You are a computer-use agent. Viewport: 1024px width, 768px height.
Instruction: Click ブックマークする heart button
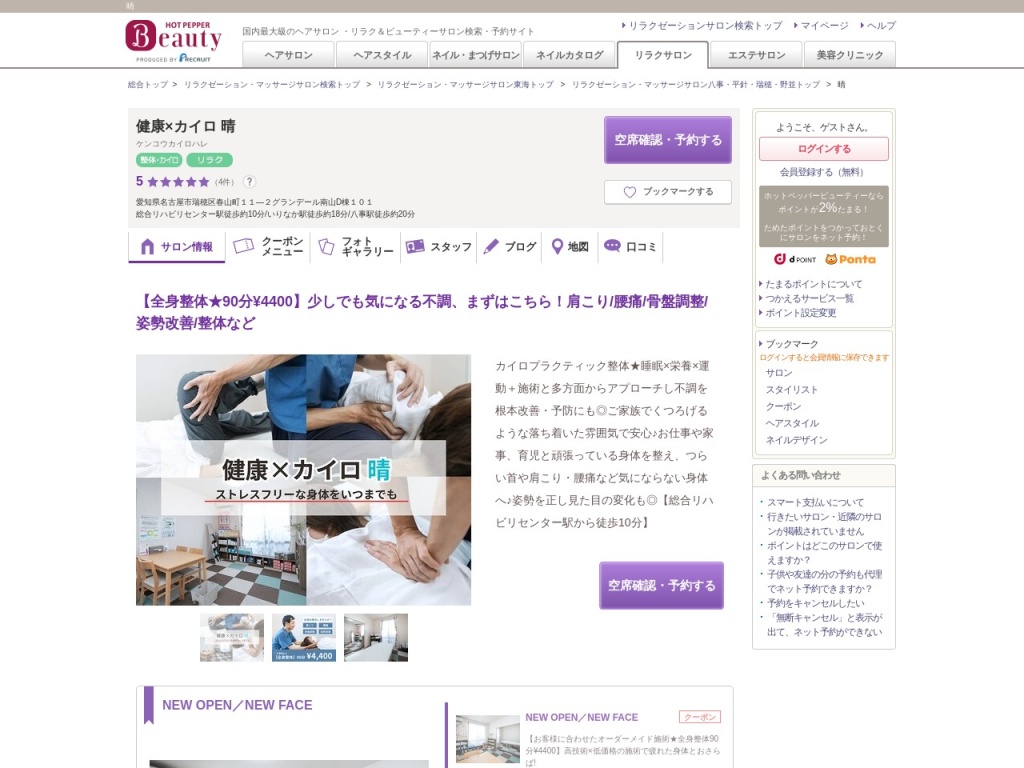(x=667, y=192)
